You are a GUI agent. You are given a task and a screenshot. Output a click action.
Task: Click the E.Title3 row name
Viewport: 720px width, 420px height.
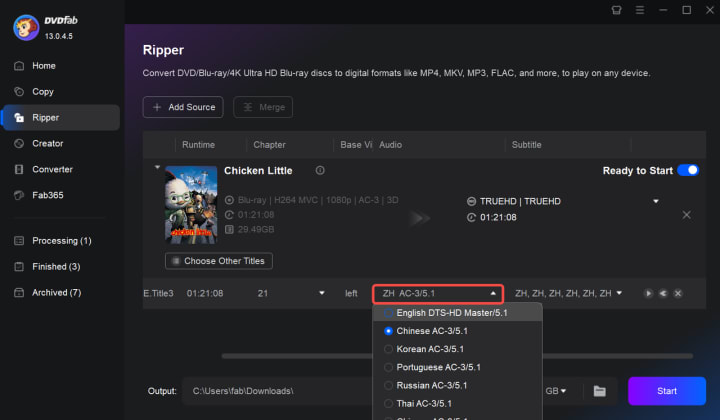tap(158, 293)
